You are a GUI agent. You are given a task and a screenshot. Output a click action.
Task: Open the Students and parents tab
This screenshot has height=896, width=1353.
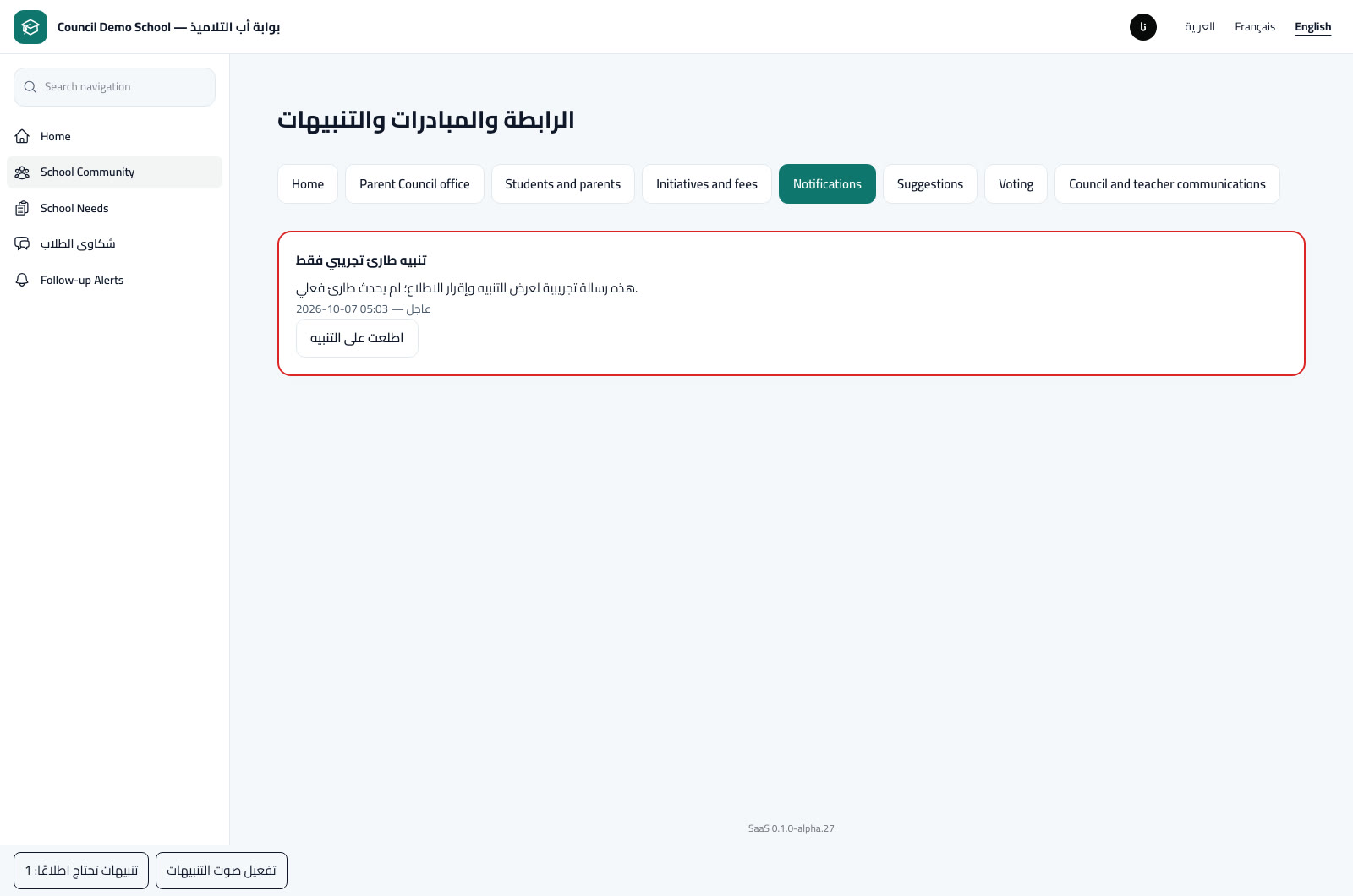click(x=563, y=184)
